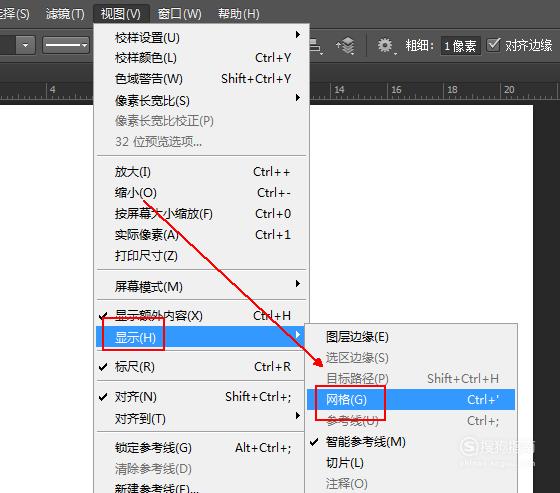The height and width of the screenshot is (493, 560).
Task: Choose 按屏幕大小缩放(F)
Action: click(x=201, y=214)
